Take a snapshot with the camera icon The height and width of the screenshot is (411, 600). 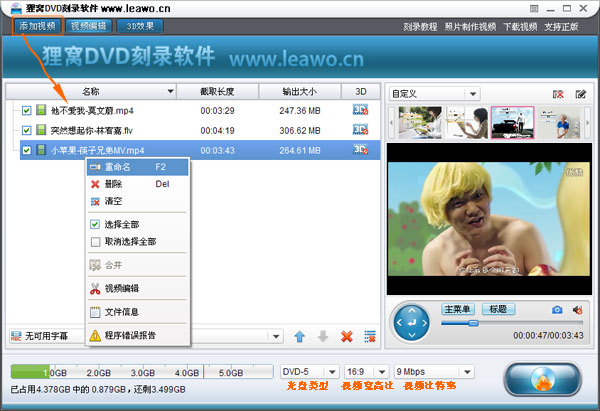[557, 310]
